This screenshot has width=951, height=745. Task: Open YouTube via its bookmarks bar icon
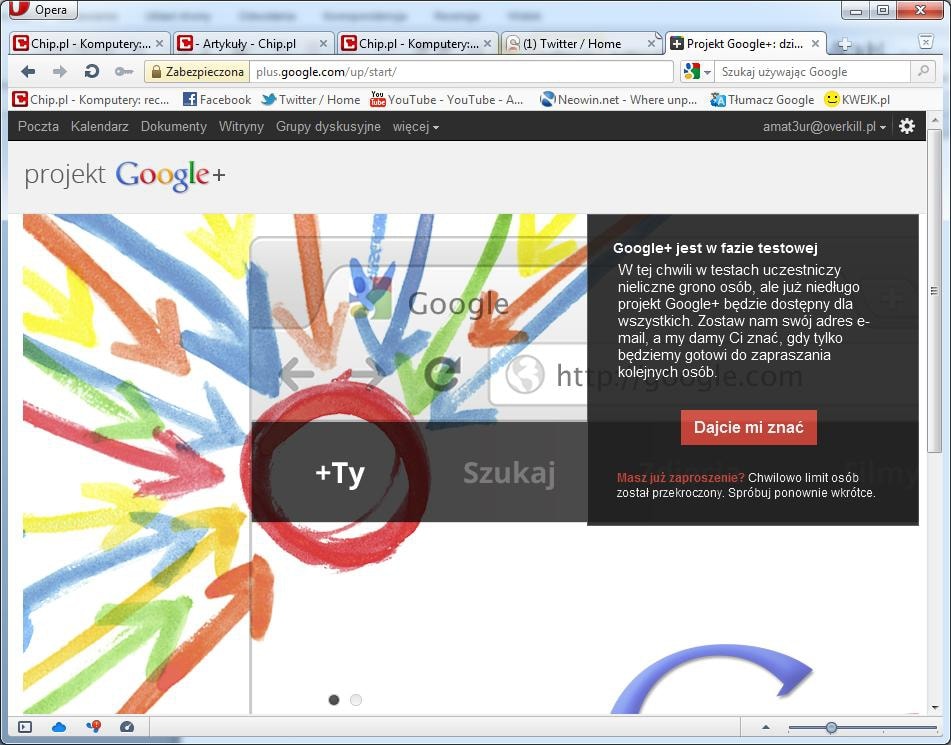377,99
